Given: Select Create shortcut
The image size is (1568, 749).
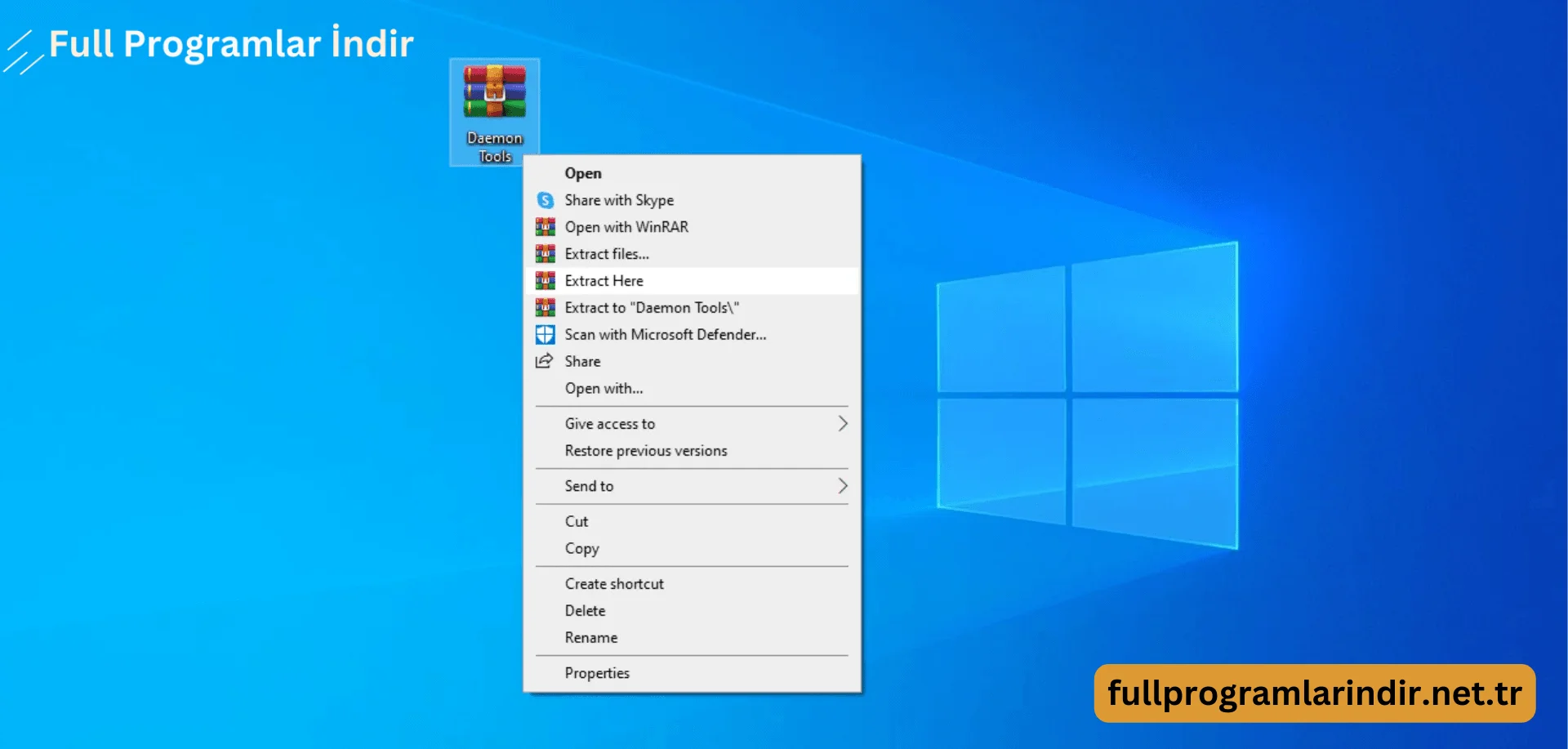Looking at the screenshot, I should click(692, 584).
